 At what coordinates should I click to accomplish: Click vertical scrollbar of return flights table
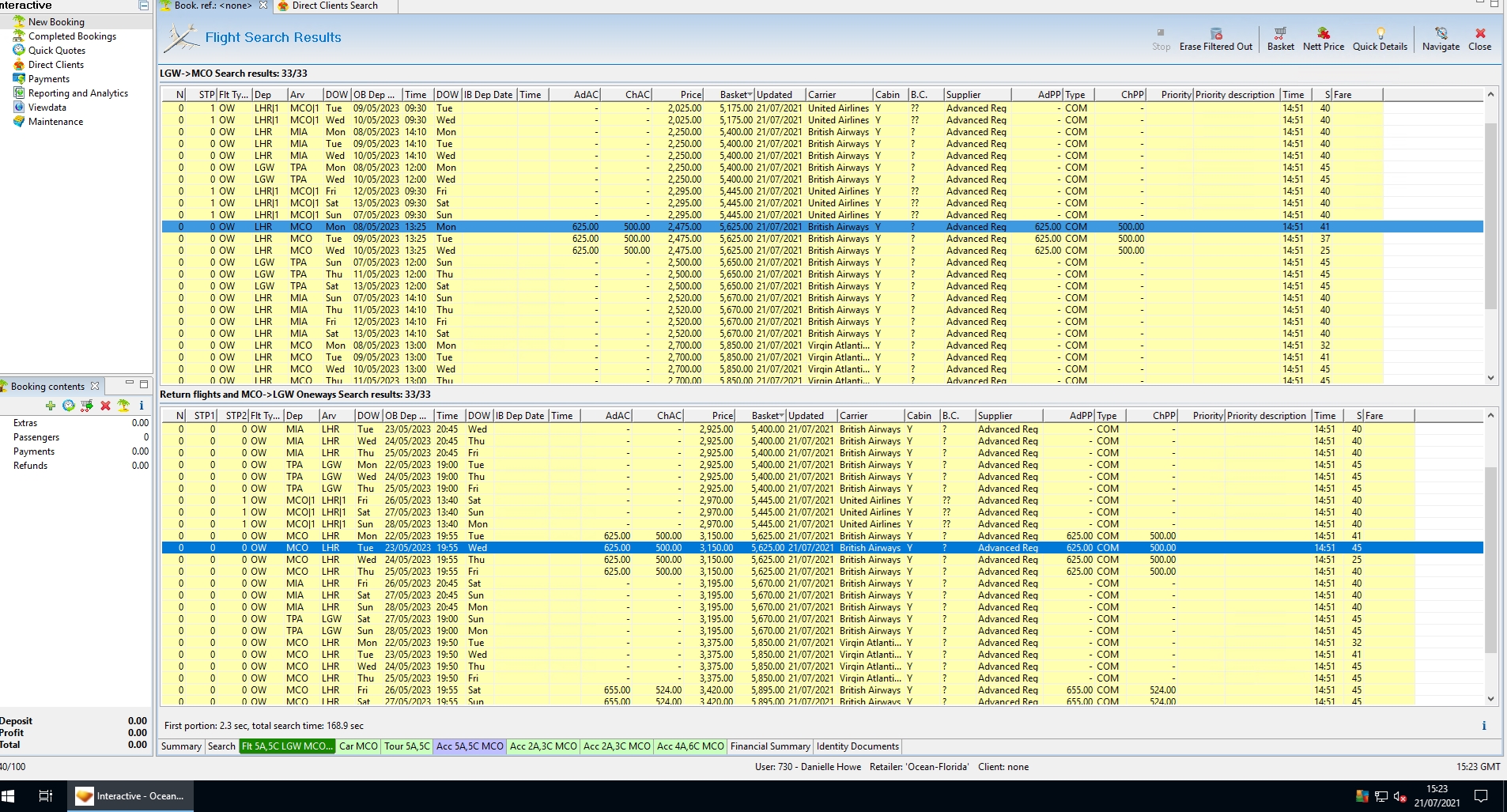(1490, 560)
